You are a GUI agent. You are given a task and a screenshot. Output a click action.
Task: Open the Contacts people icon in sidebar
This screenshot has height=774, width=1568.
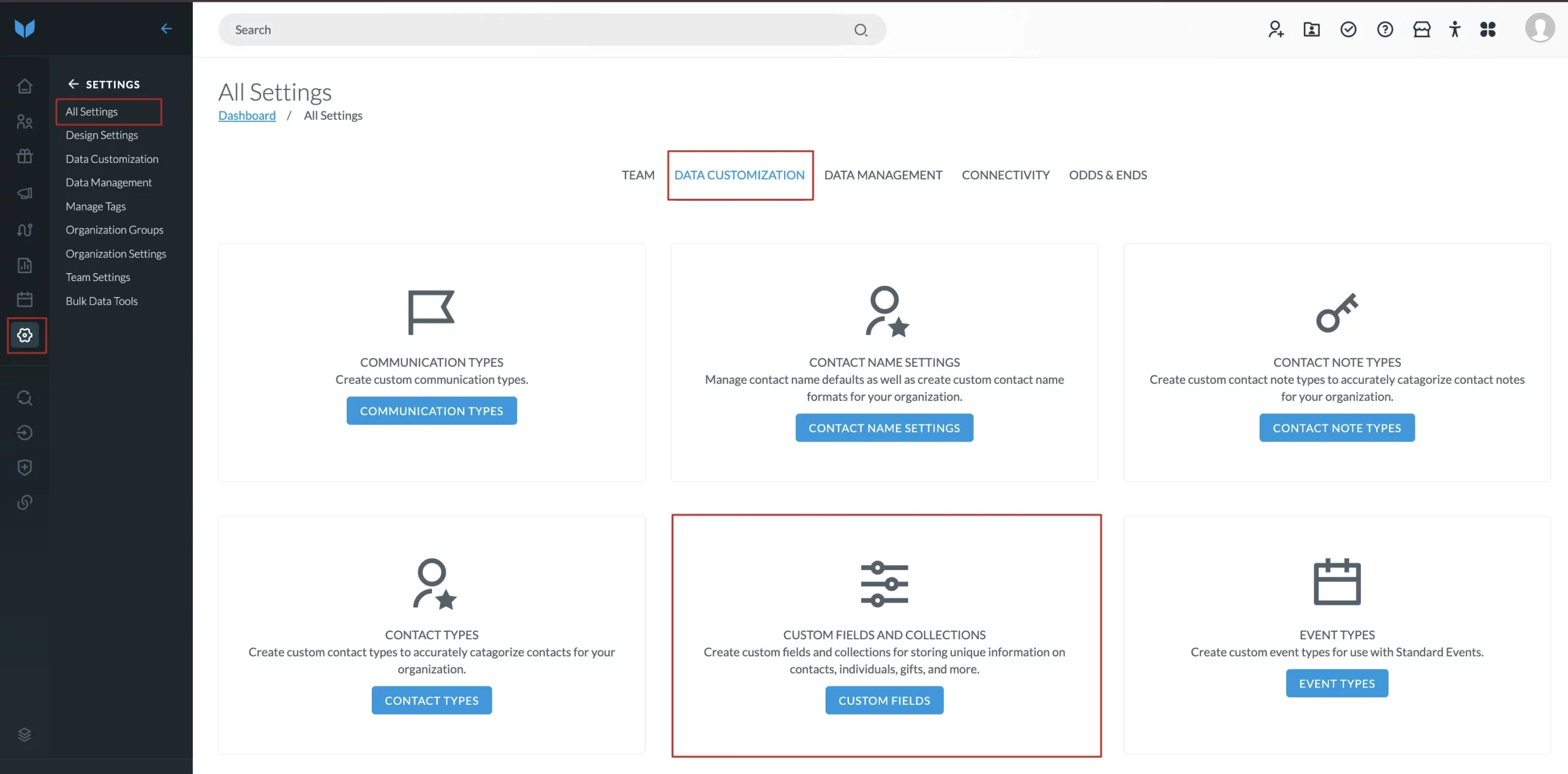[x=24, y=122]
